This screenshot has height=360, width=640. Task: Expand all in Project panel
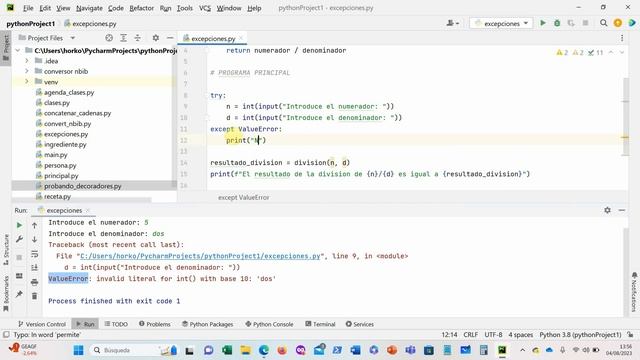(x=123, y=38)
